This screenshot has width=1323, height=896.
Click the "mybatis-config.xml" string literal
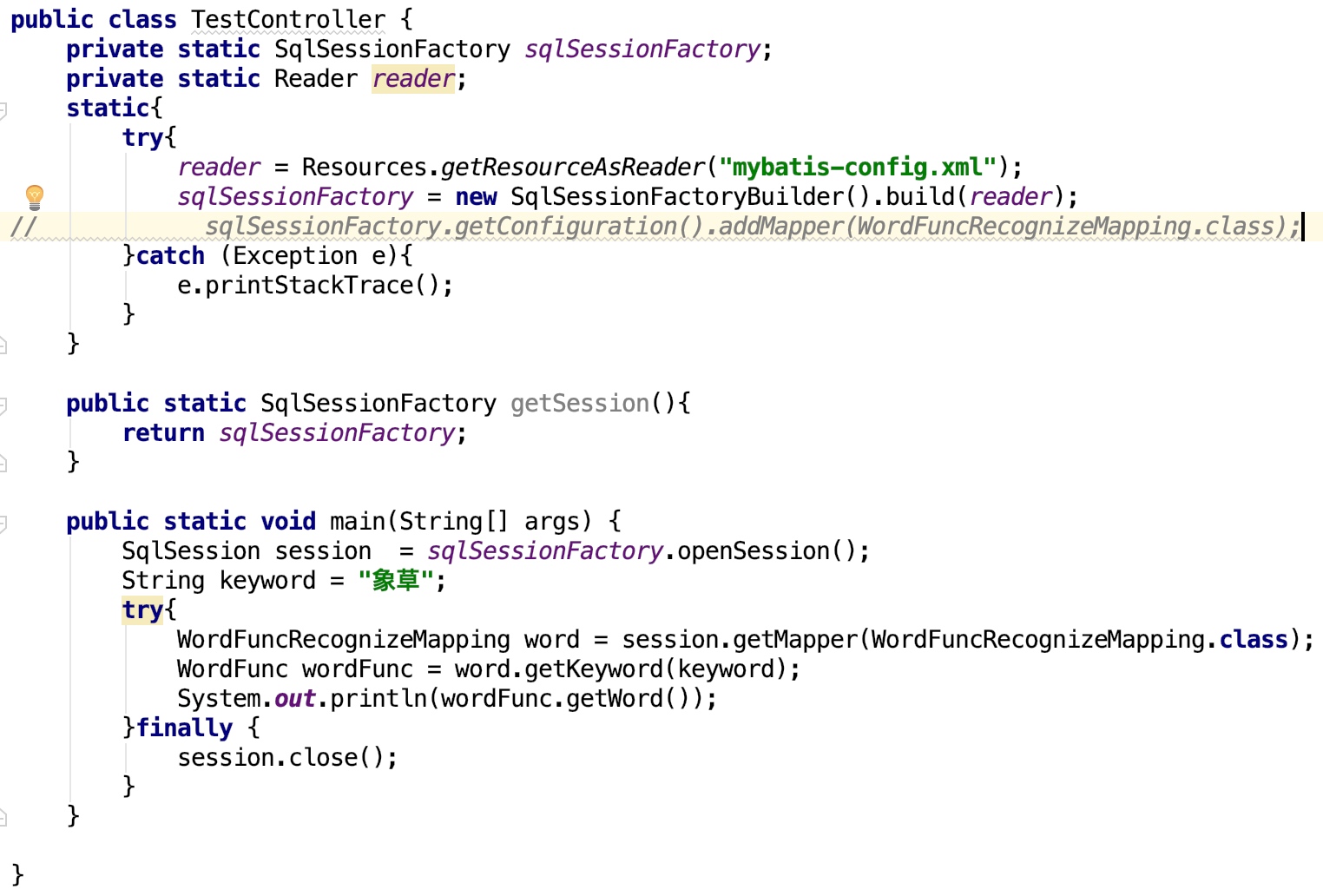[x=857, y=167]
